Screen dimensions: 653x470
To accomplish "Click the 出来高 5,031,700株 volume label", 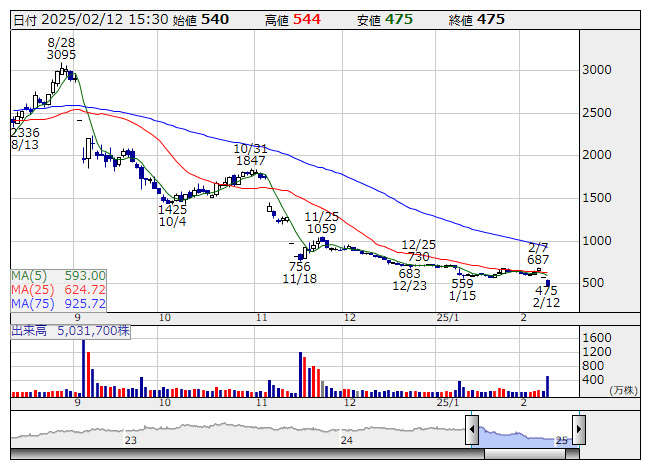I will pyautogui.click(x=70, y=331).
